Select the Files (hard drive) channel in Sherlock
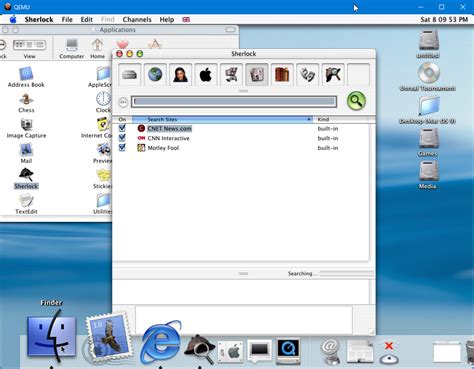 click(x=130, y=75)
